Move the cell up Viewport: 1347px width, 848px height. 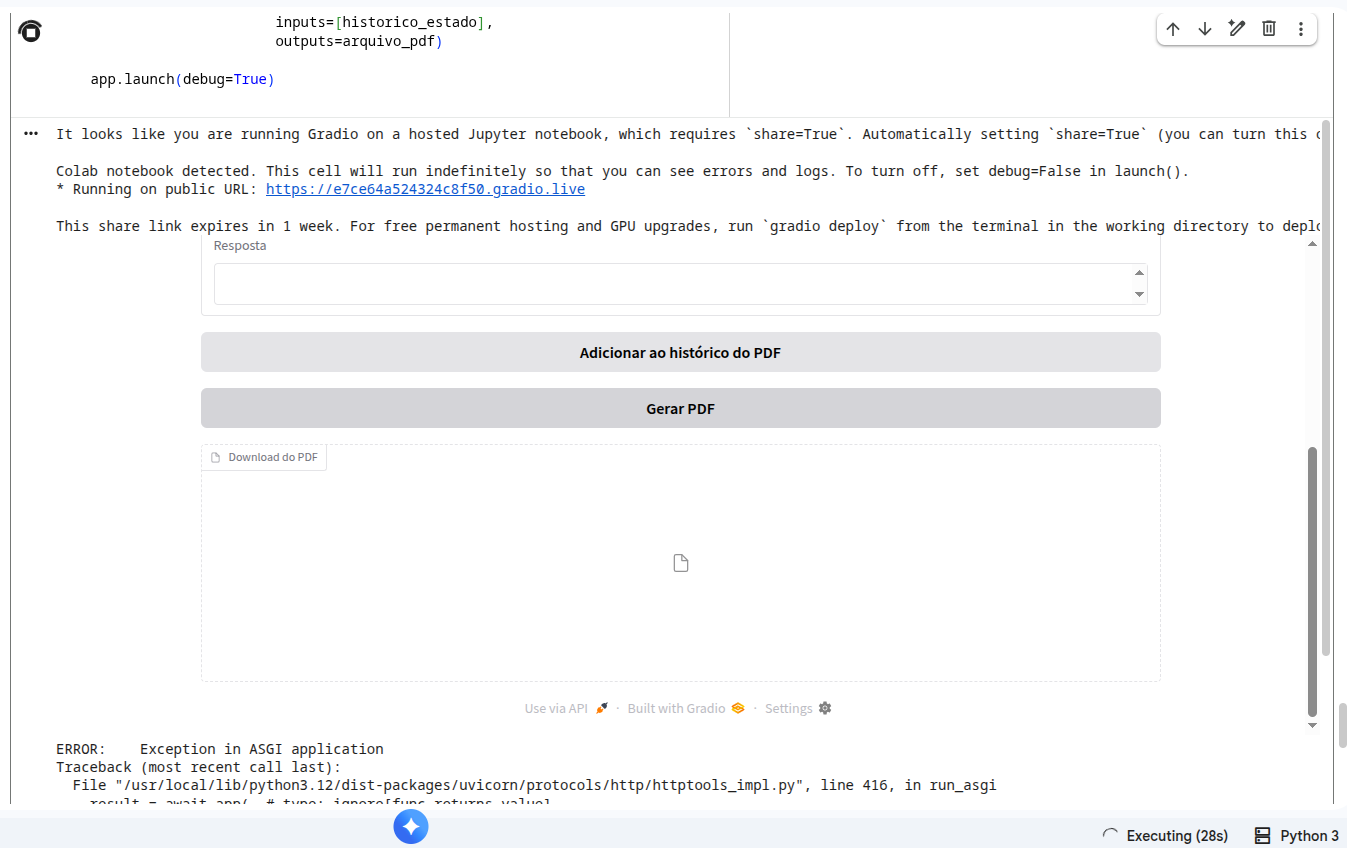click(1173, 29)
